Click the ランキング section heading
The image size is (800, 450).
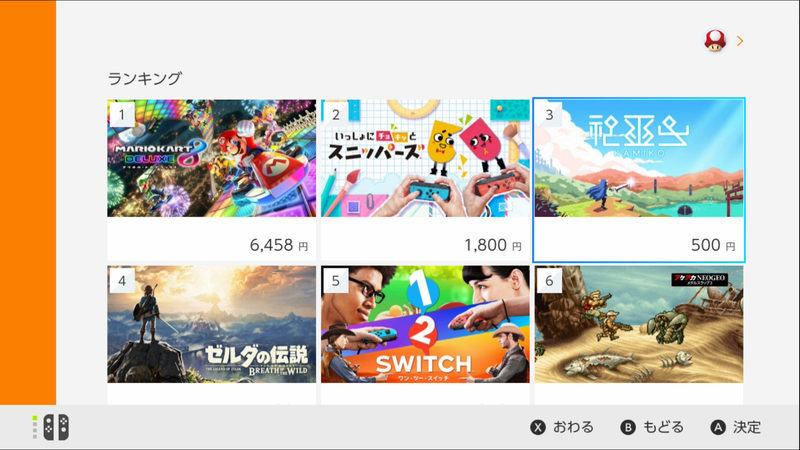coord(145,79)
